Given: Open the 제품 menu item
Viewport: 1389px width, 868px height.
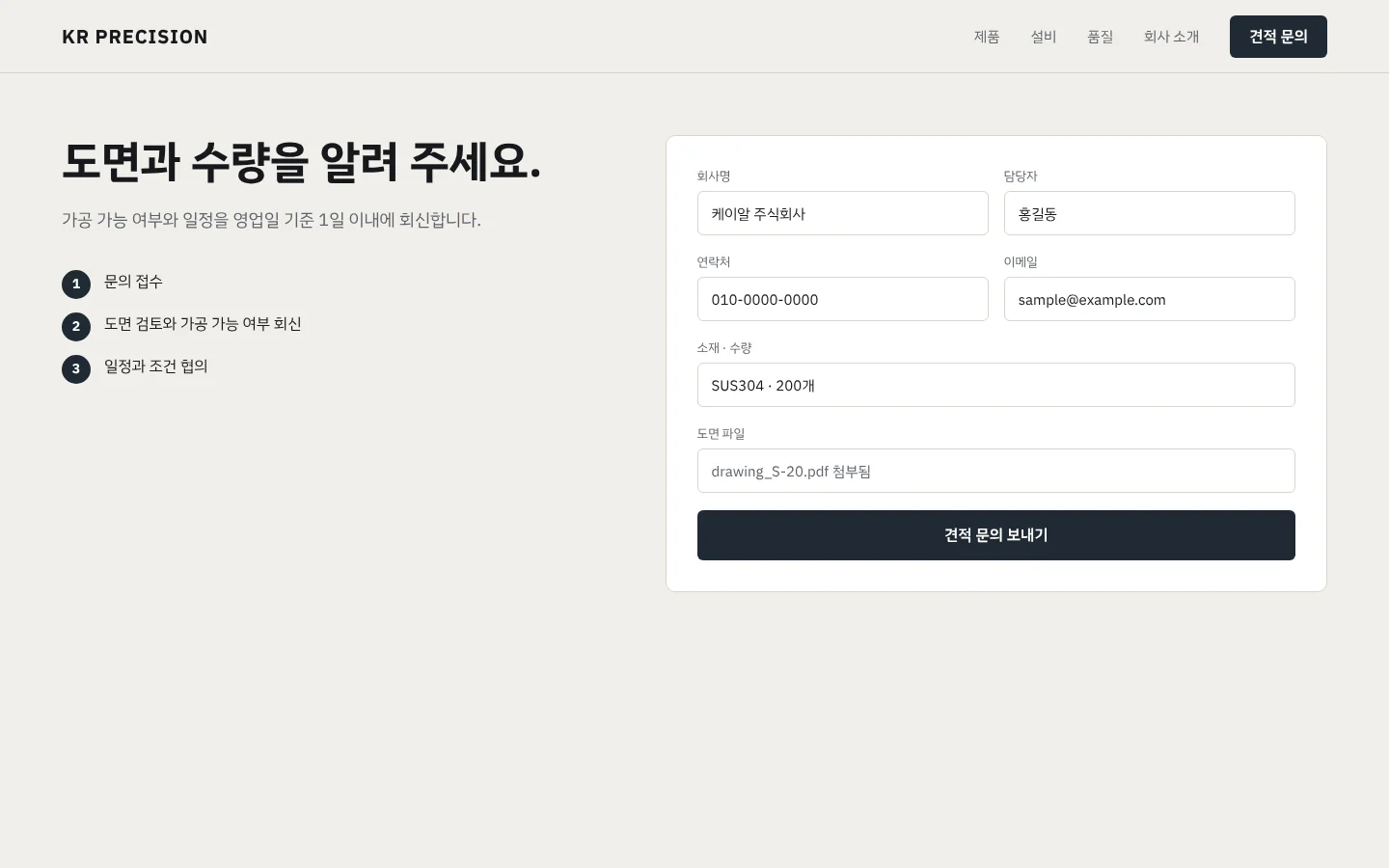Looking at the screenshot, I should point(987,37).
